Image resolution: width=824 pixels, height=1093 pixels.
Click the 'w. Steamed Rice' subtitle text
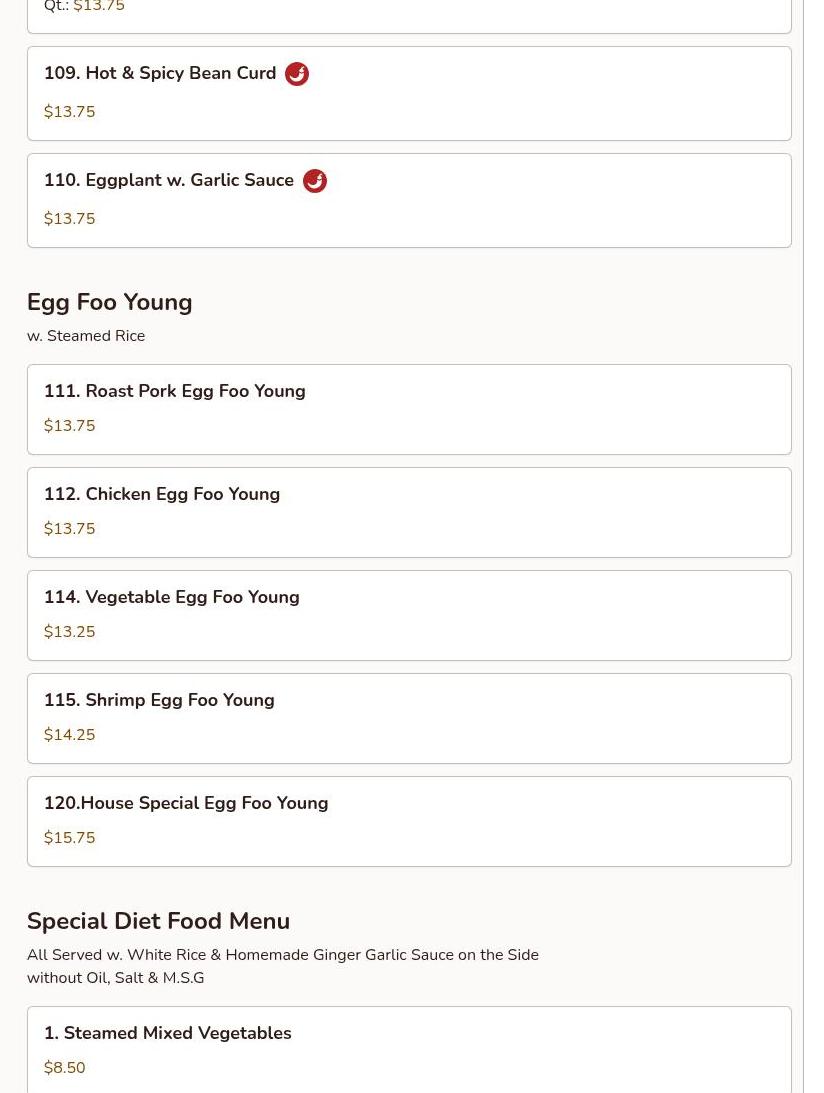coord(86,335)
